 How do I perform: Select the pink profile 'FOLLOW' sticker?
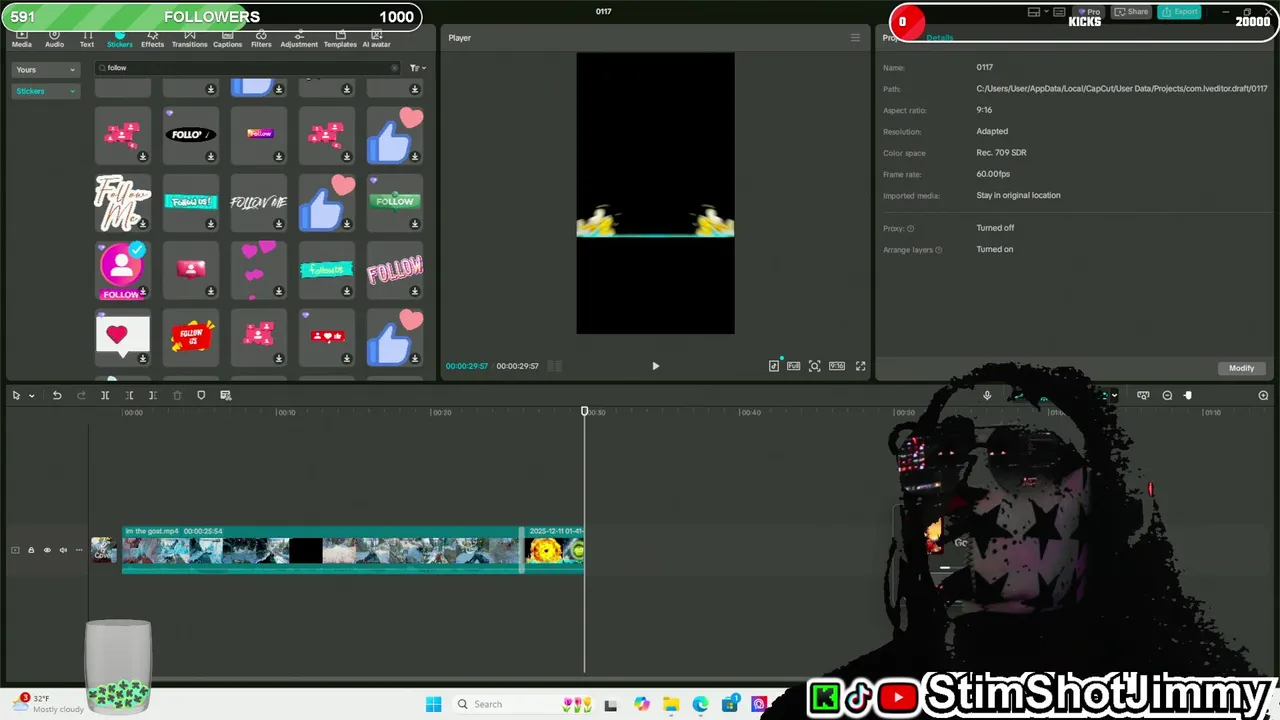click(x=122, y=270)
